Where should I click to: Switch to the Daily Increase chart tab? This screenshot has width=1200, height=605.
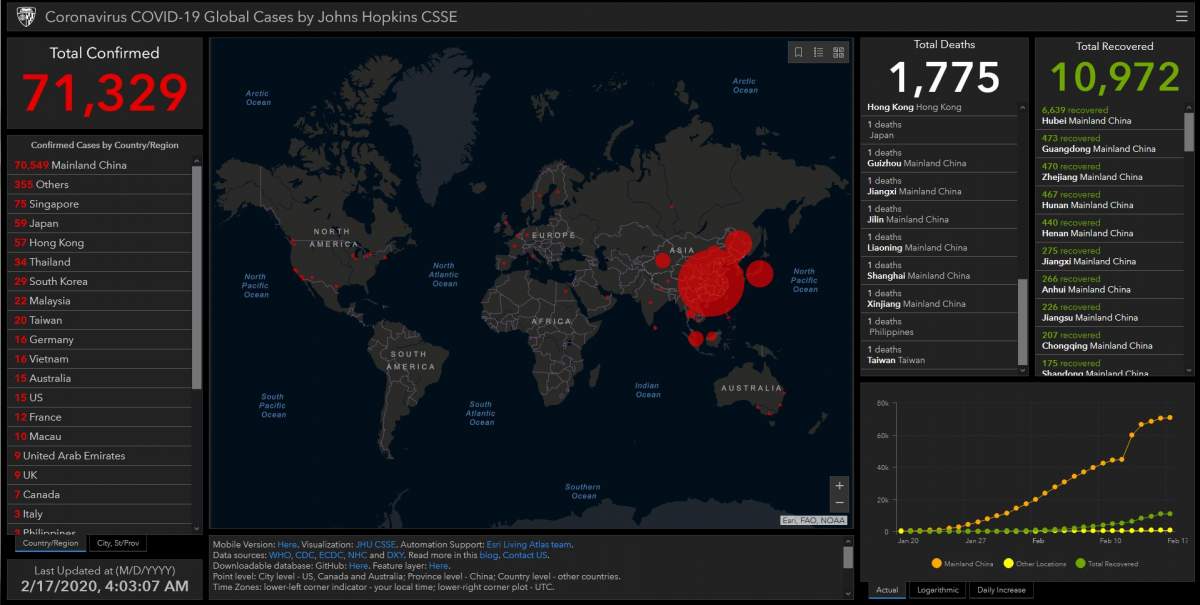[1001, 590]
